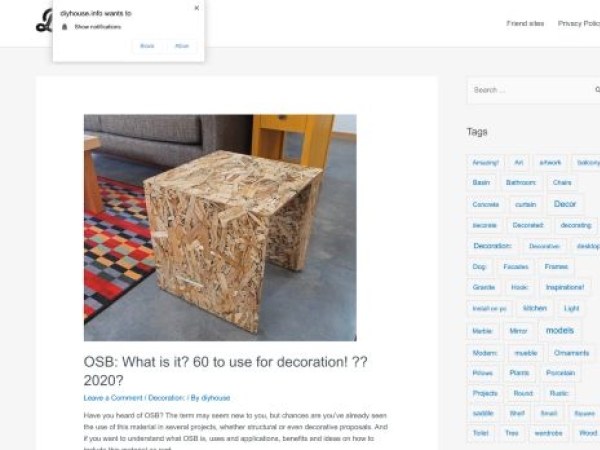The height and width of the screenshot is (450, 600).
Task: Open the OSB article title link
Action: [x=225, y=370]
